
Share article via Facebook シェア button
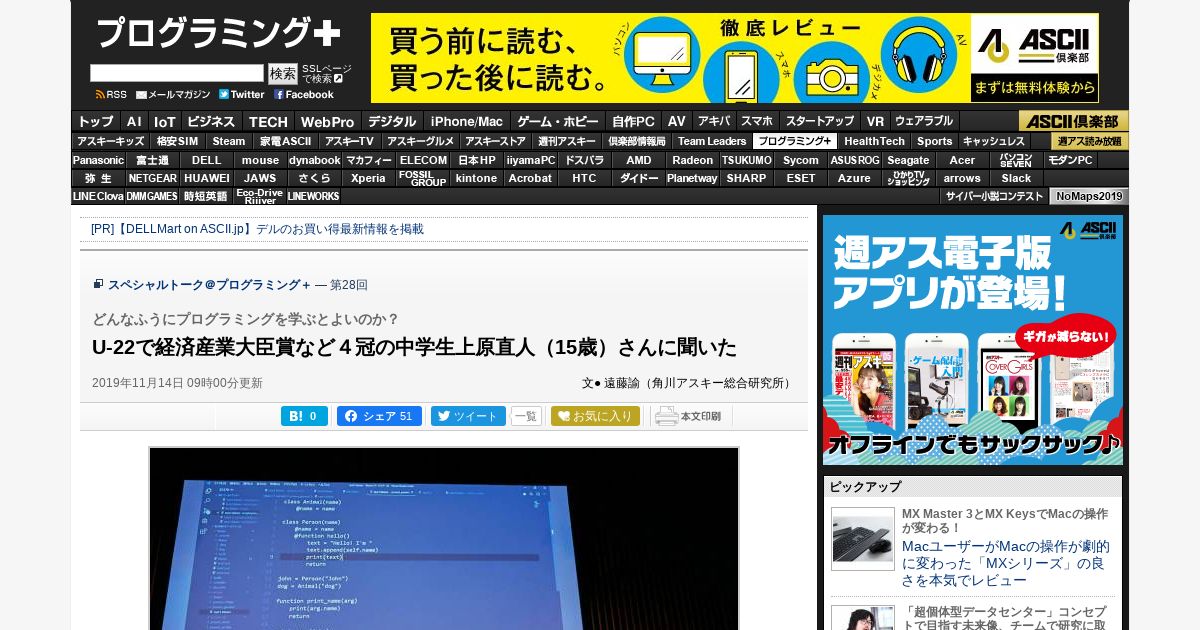click(x=379, y=416)
